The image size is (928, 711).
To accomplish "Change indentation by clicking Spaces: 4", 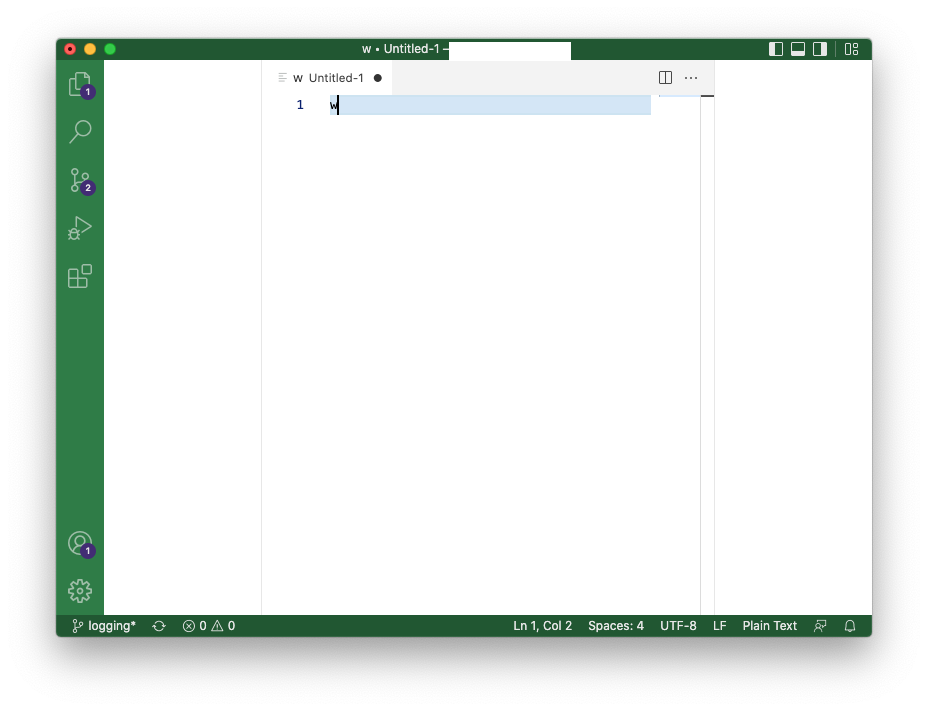I will (x=615, y=625).
